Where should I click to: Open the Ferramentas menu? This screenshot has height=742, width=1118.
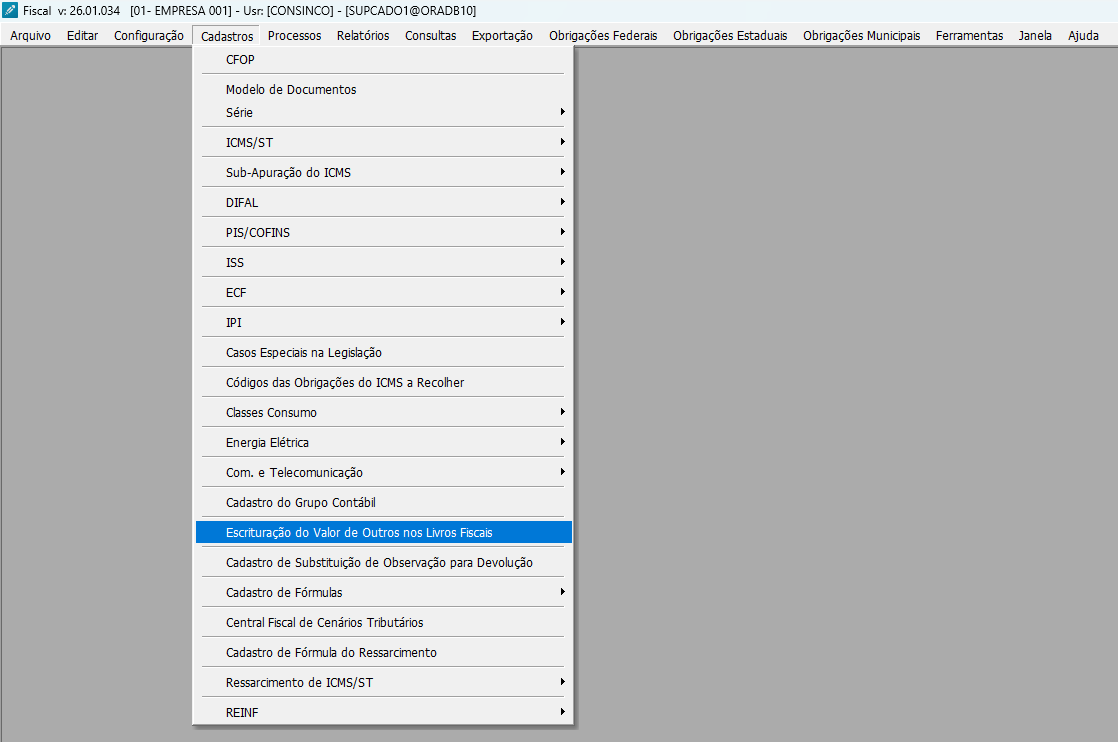point(969,36)
